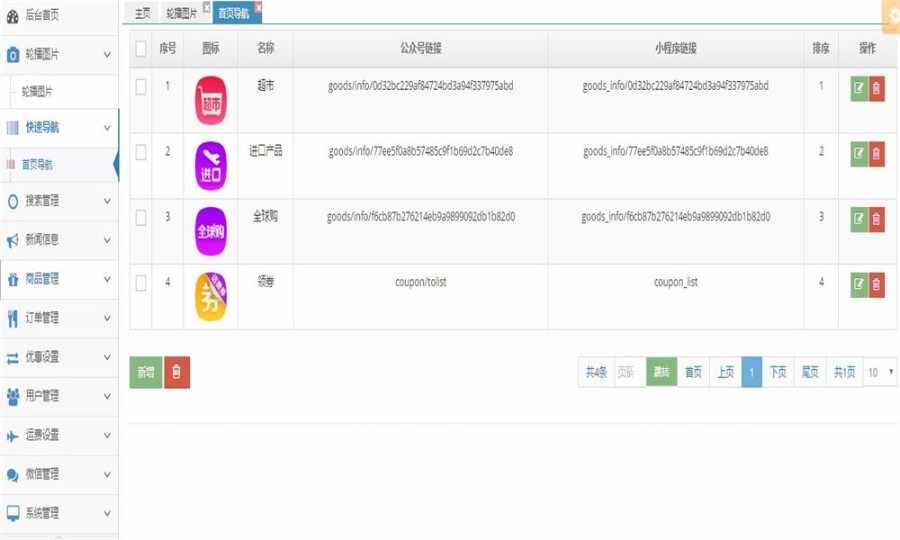900x540 pixels.
Task: Click the 商品管理 gift icon
Action: (x=13, y=279)
